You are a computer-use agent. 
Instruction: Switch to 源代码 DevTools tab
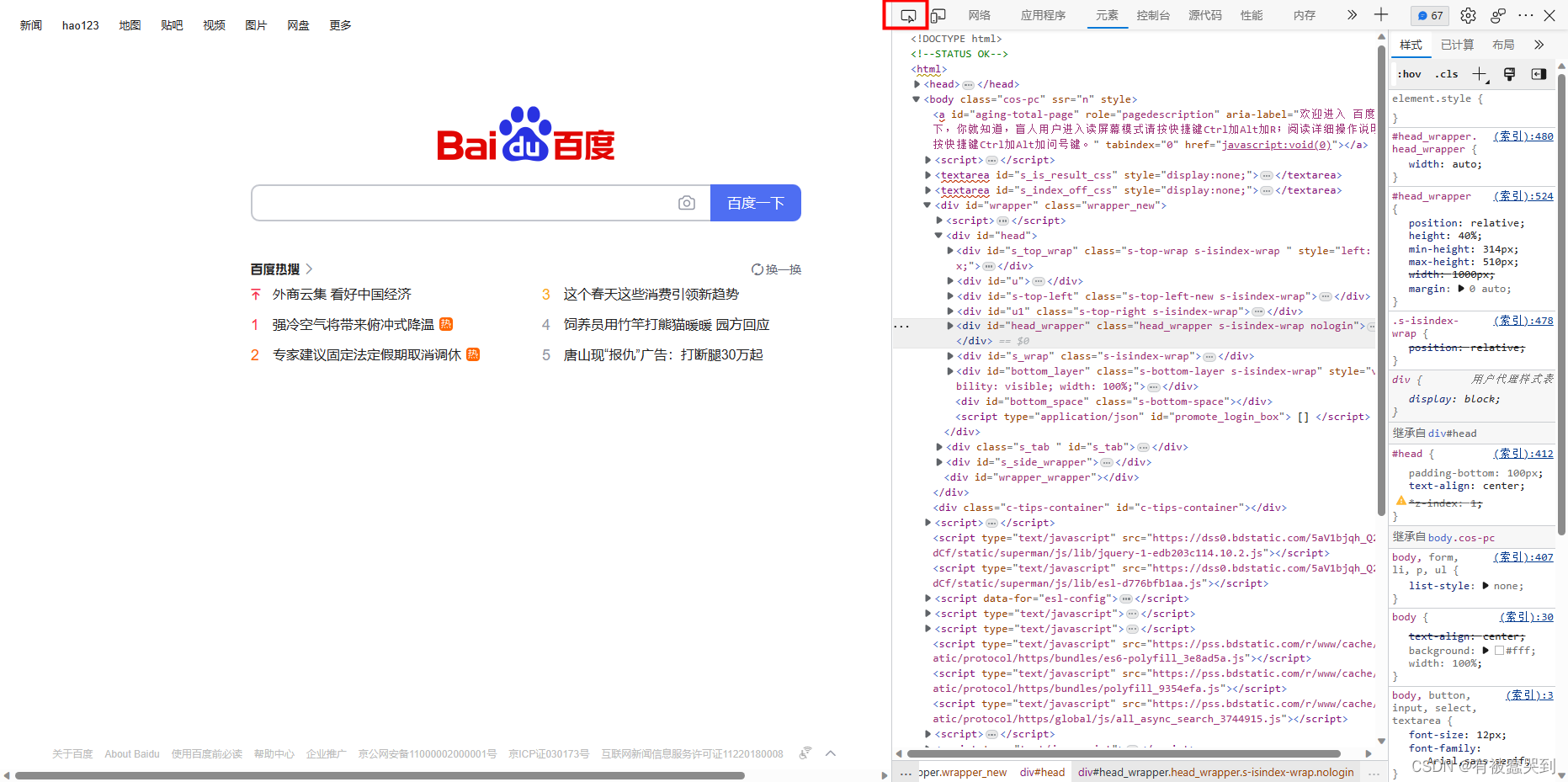click(x=1205, y=15)
